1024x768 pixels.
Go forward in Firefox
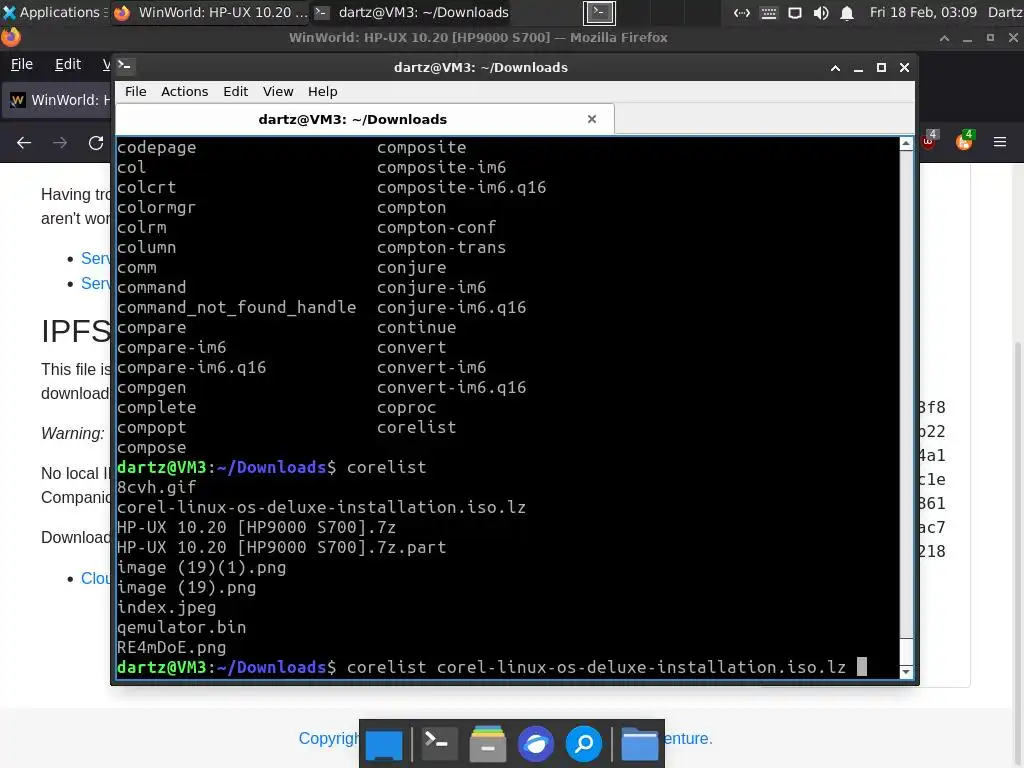coord(60,142)
